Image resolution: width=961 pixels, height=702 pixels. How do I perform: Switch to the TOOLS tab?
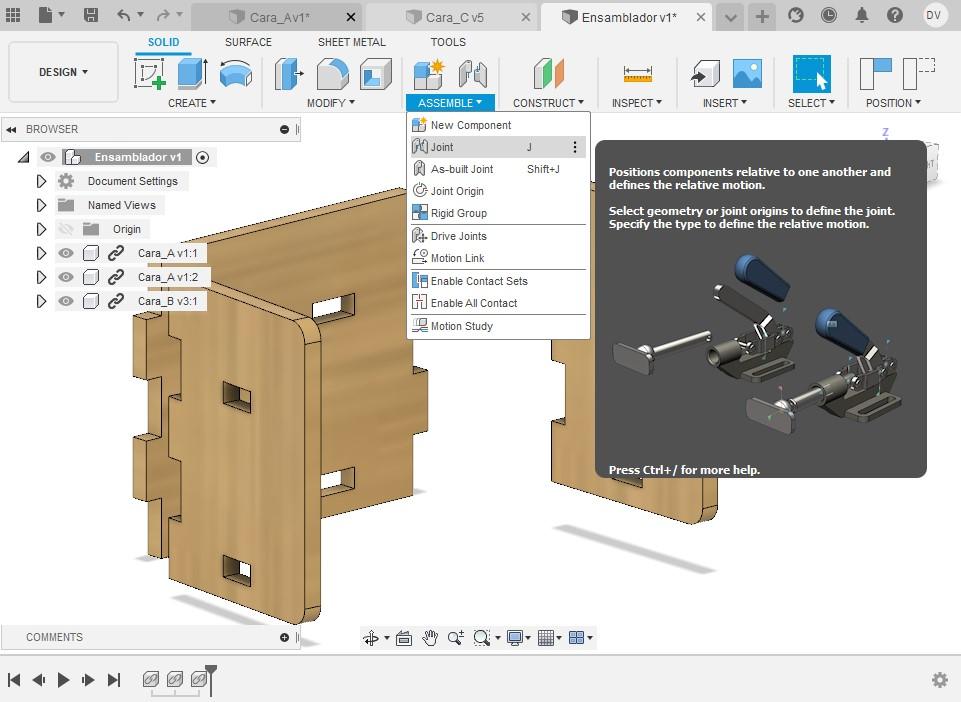tap(448, 42)
